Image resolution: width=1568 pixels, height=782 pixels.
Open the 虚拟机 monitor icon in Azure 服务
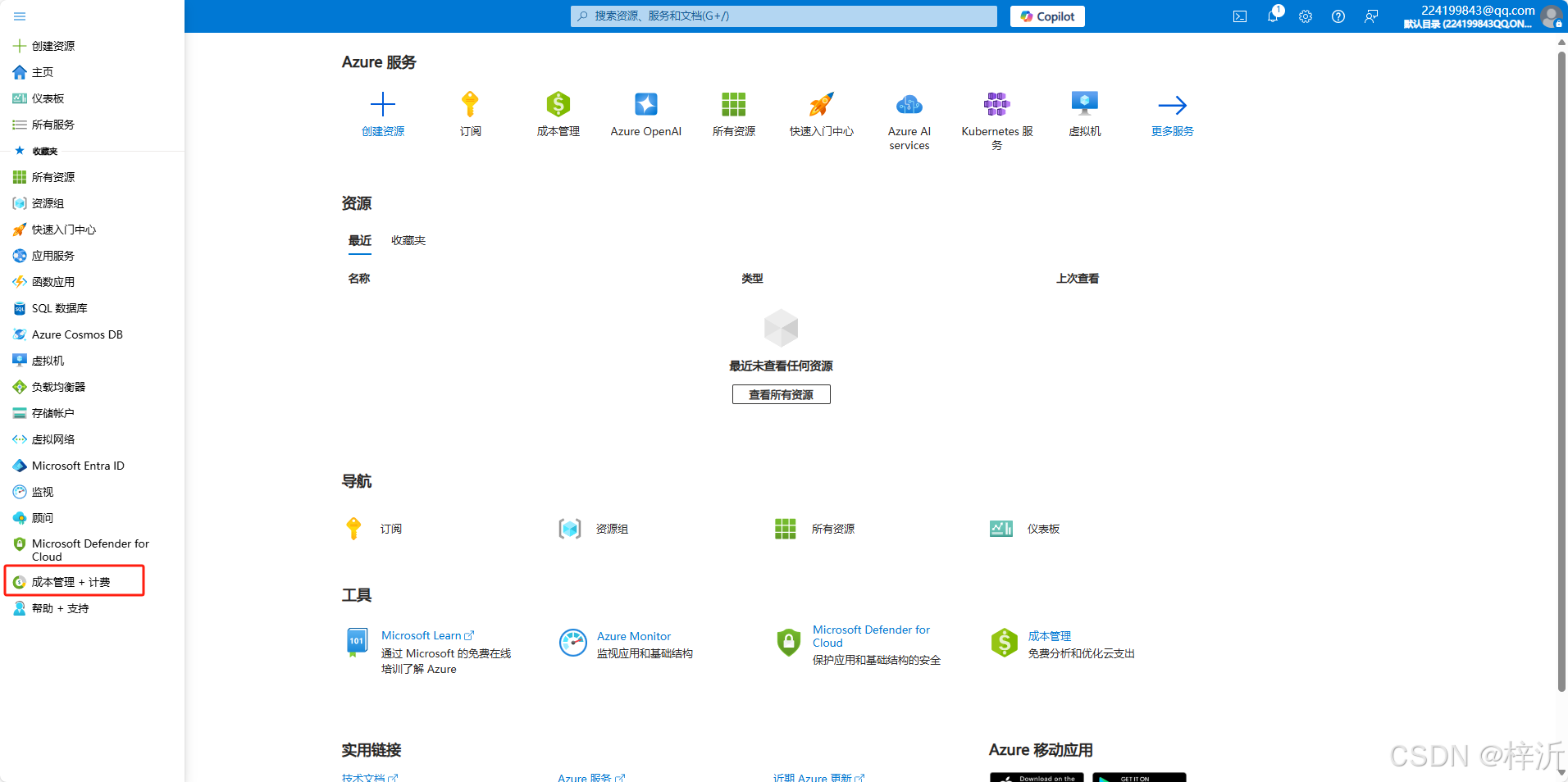pos(1085,104)
